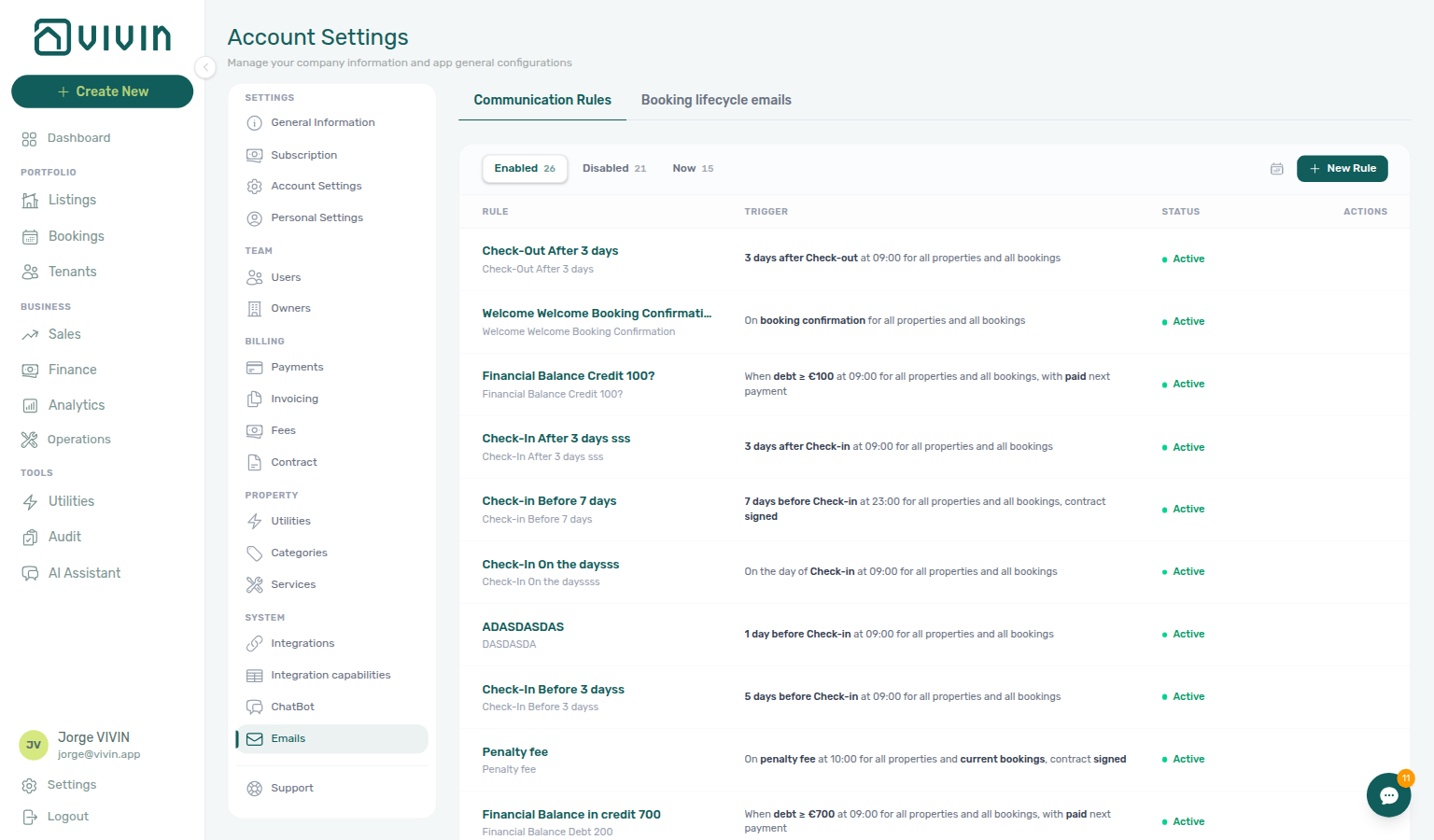This screenshot has height=840, width=1434.
Task: Collapse the sidebar with the chevron button
Action: (205, 67)
